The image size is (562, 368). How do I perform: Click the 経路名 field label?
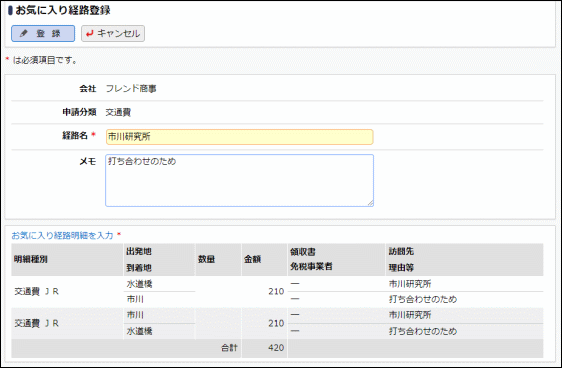click(75, 135)
